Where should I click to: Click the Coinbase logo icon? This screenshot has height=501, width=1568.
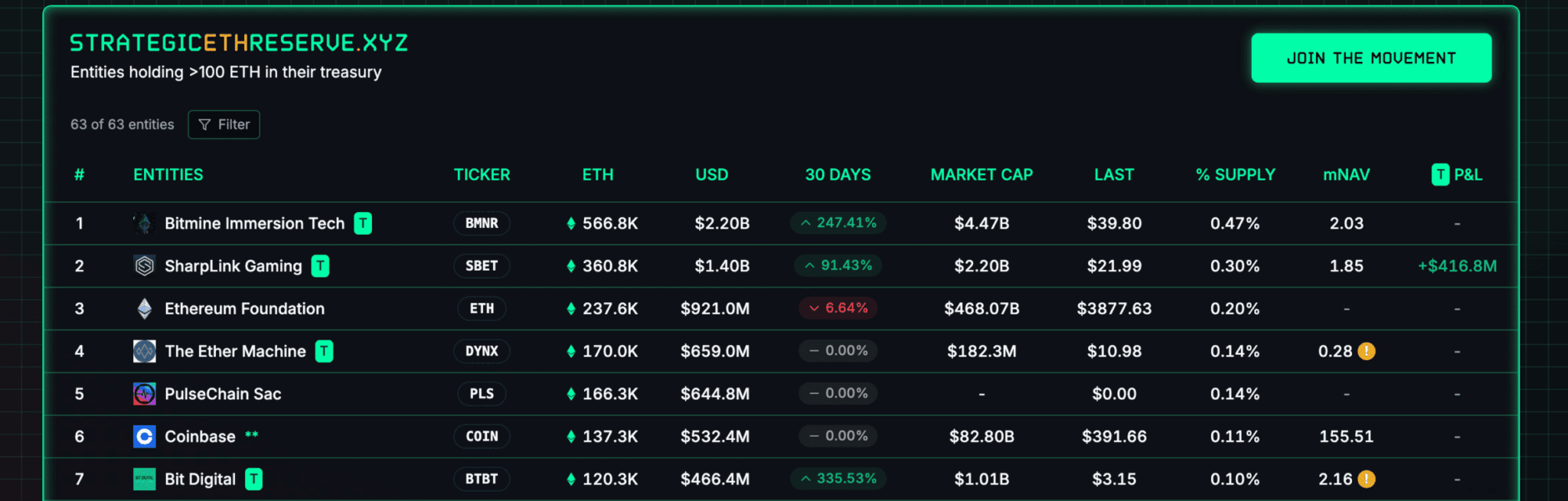click(x=144, y=437)
